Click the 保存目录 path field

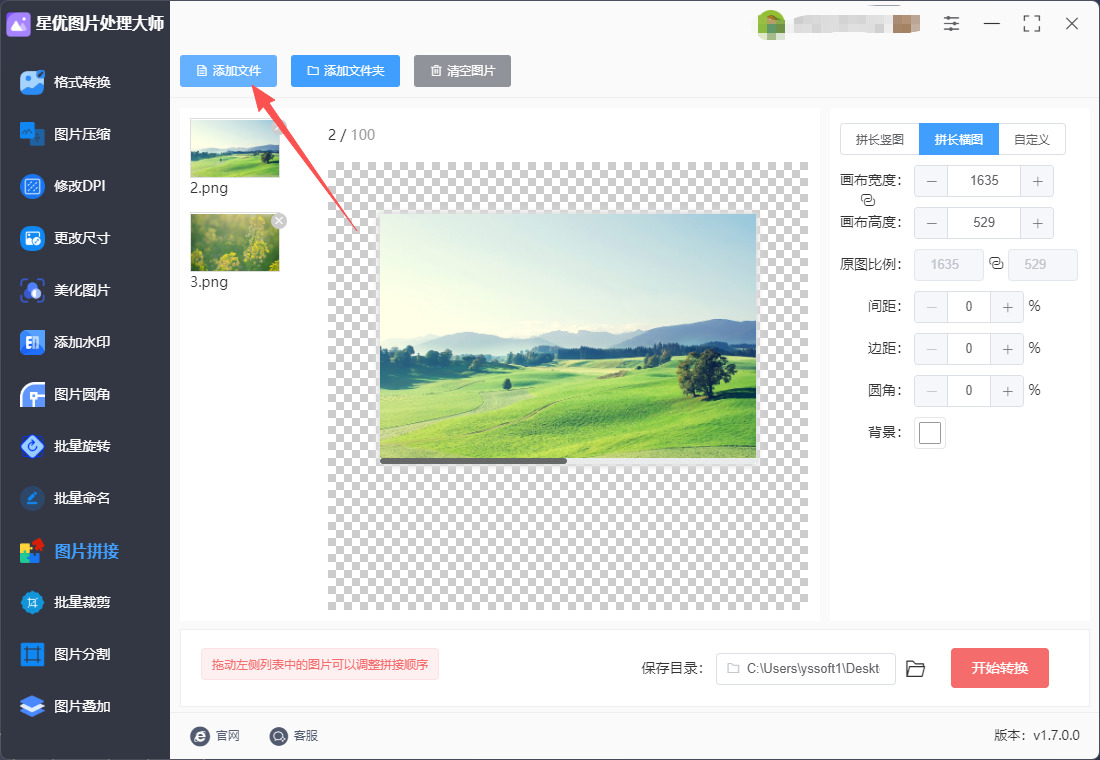click(x=806, y=669)
